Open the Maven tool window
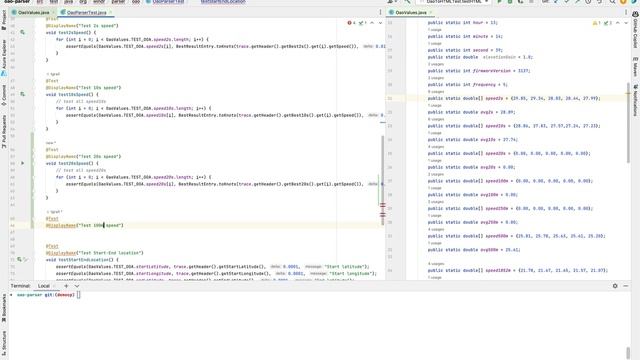 [636, 67]
